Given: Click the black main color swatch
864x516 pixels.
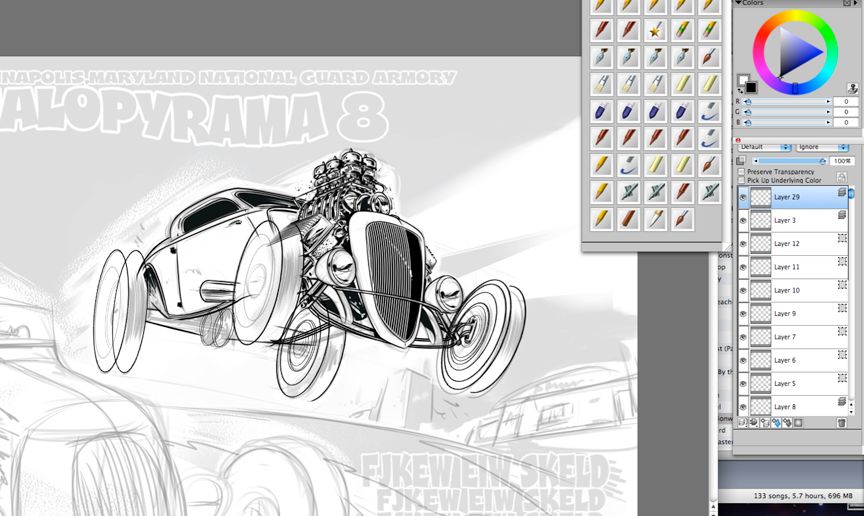Looking at the screenshot, I should coord(751,87).
